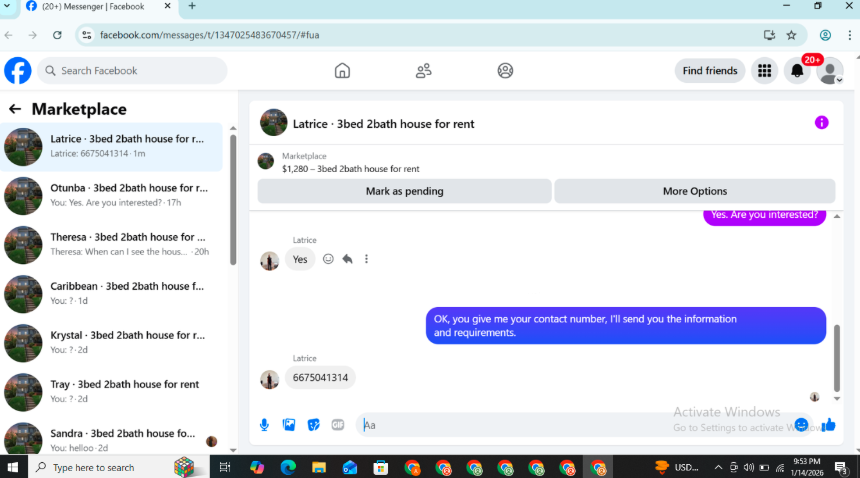860x478 pixels.
Task: Open the emoji picker in the message box
Action: click(x=801, y=424)
